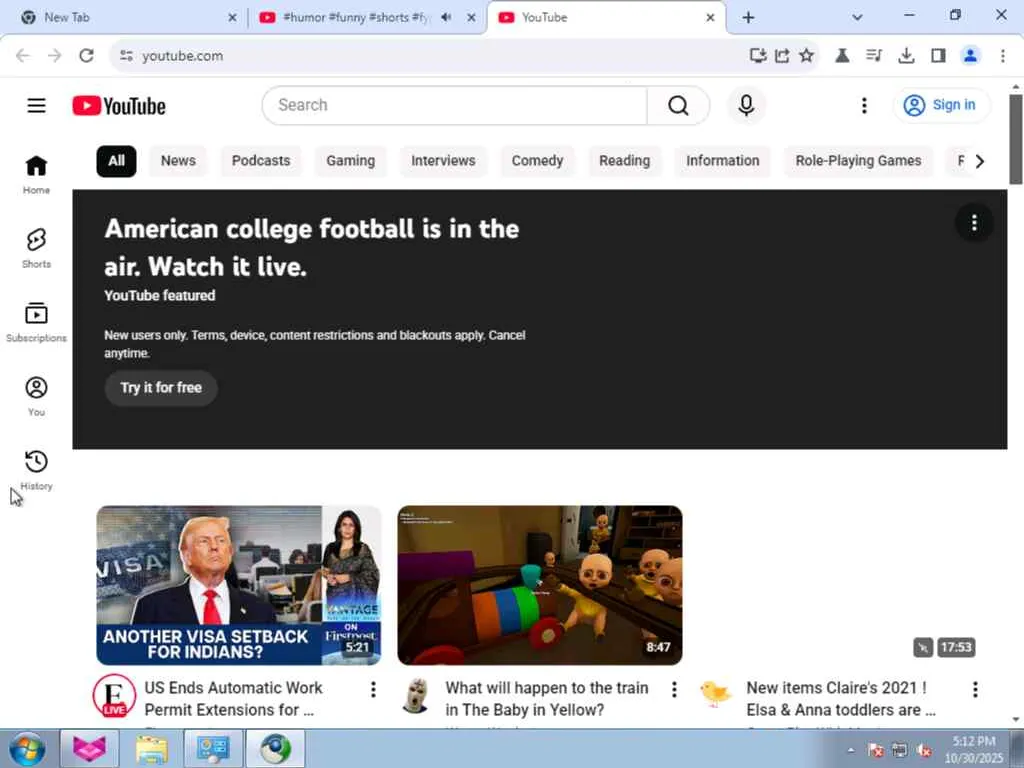
Task: Select the Podcasts filter chip
Action: [261, 161]
